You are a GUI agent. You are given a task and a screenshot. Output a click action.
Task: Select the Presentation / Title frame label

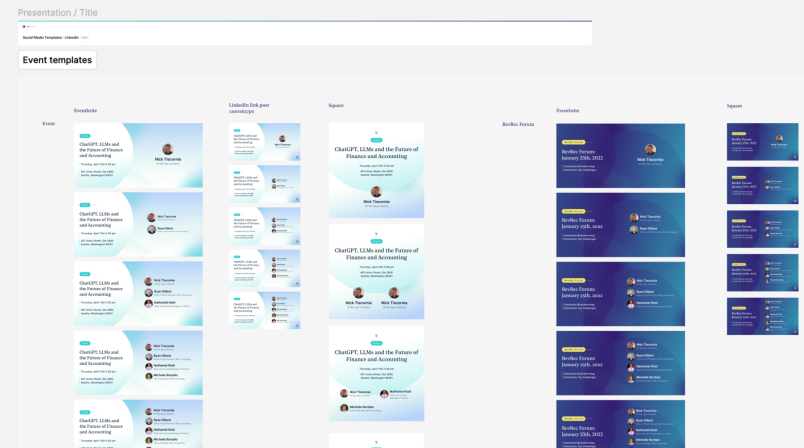57,13
